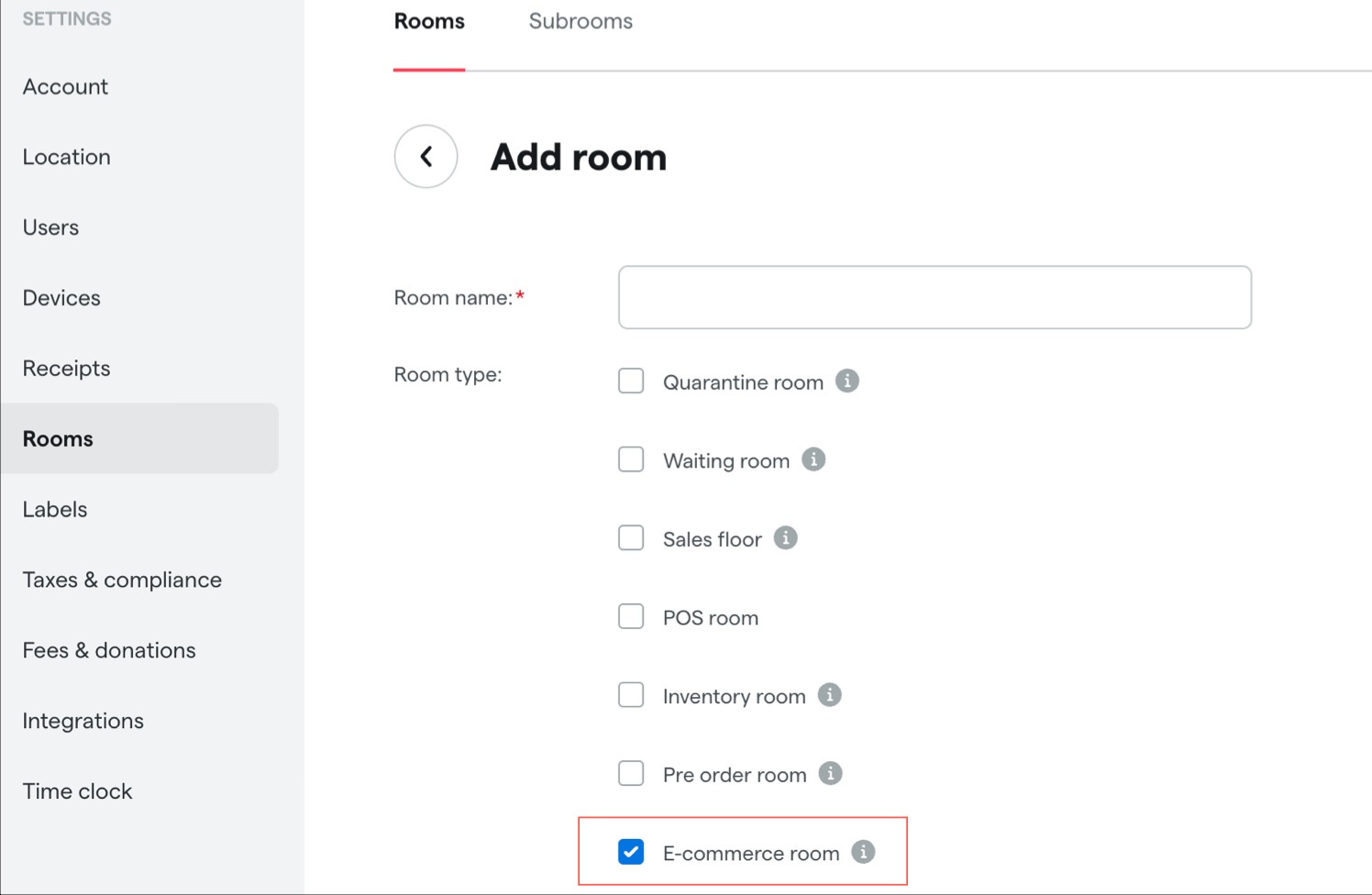The height and width of the screenshot is (895, 1372).
Task: Select the Rooms tab
Action: (x=429, y=21)
